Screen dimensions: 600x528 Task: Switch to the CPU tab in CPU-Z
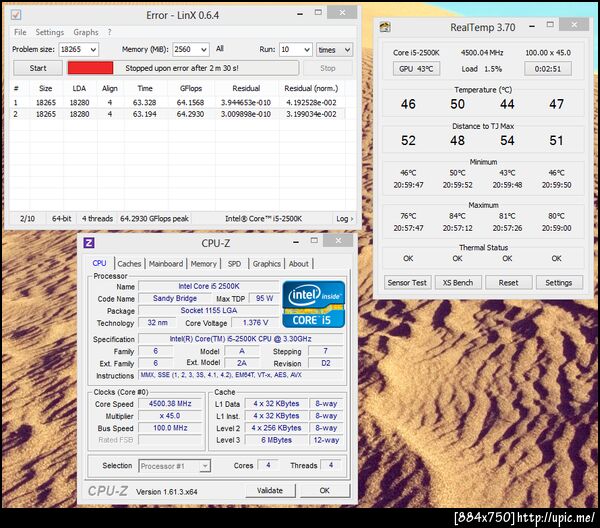point(99,263)
